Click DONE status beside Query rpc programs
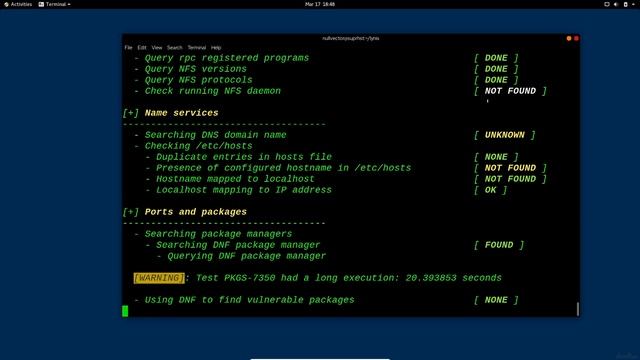 click(496, 58)
